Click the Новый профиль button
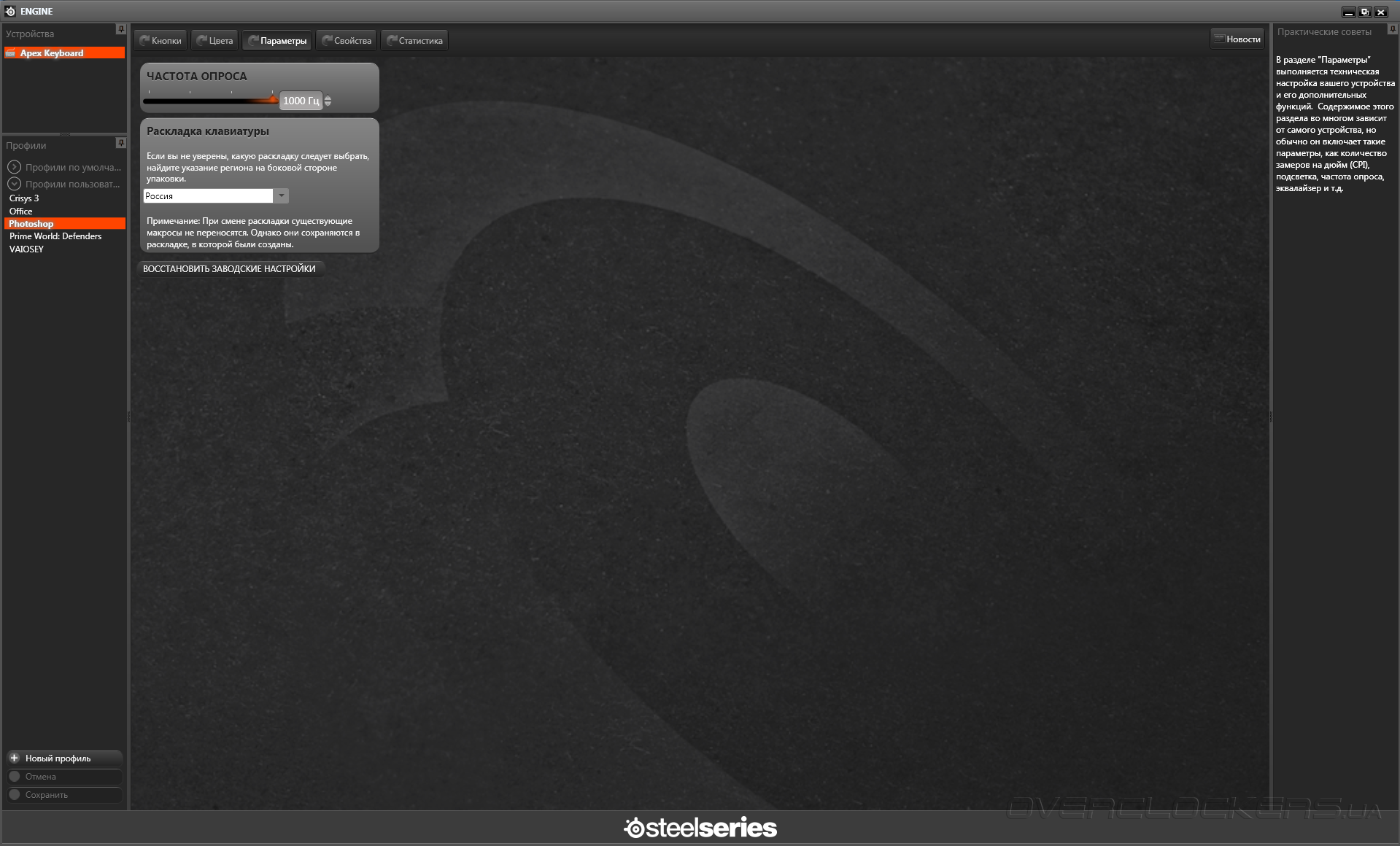 [64, 758]
